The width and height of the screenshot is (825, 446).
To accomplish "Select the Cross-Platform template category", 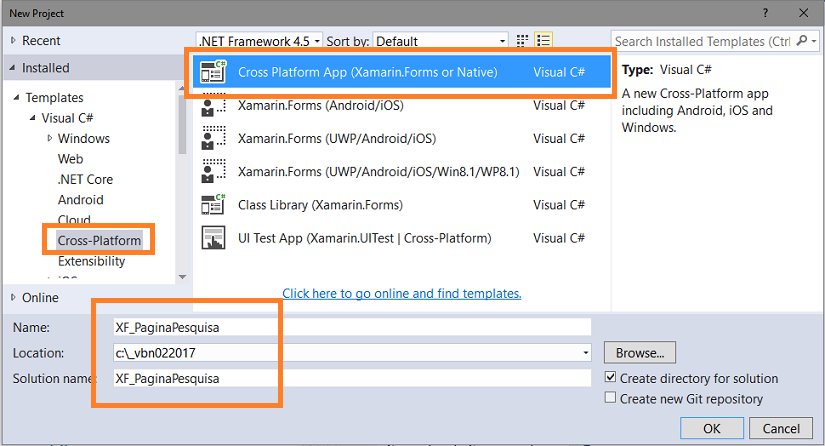I will 99,240.
